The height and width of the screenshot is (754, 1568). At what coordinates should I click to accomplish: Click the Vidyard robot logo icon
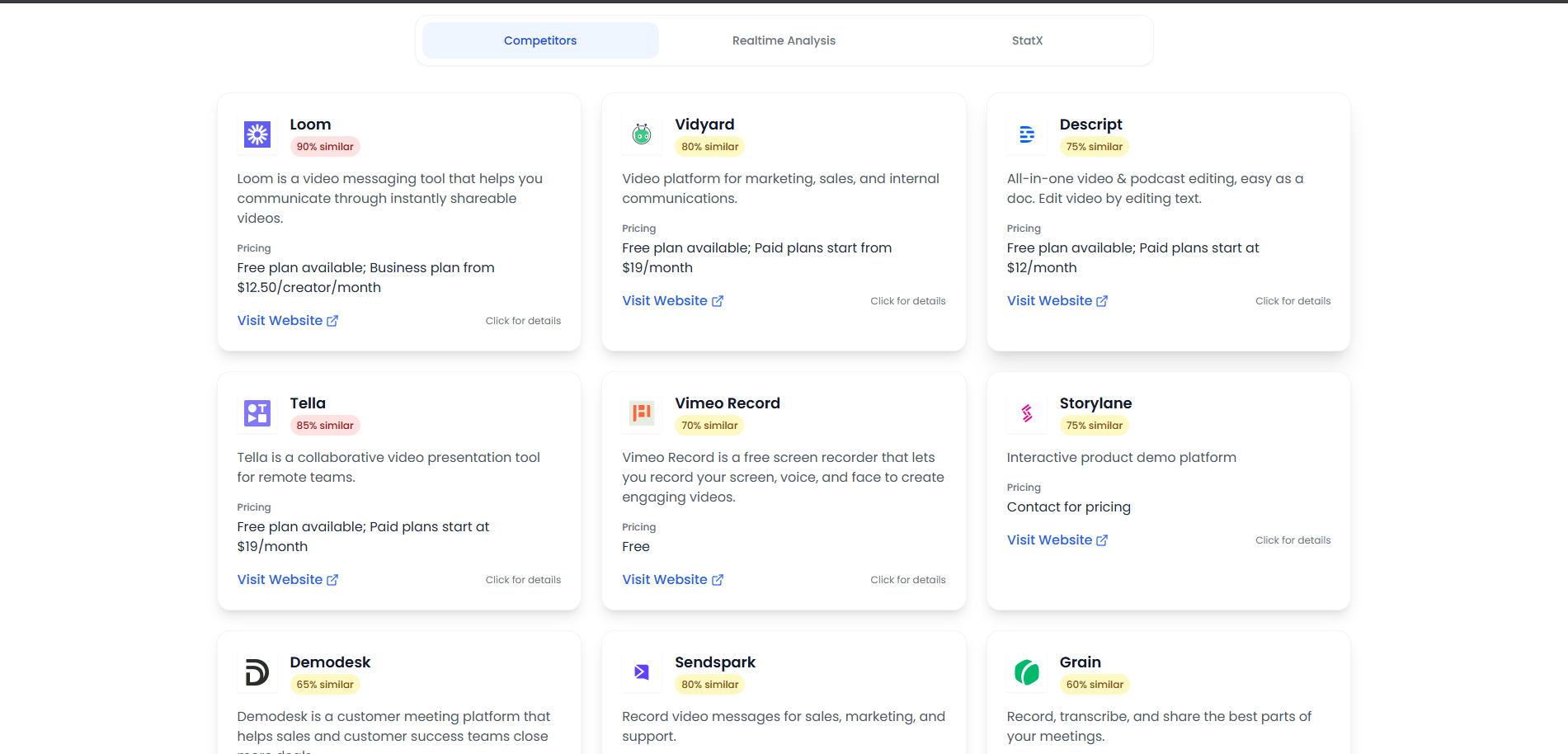click(642, 134)
